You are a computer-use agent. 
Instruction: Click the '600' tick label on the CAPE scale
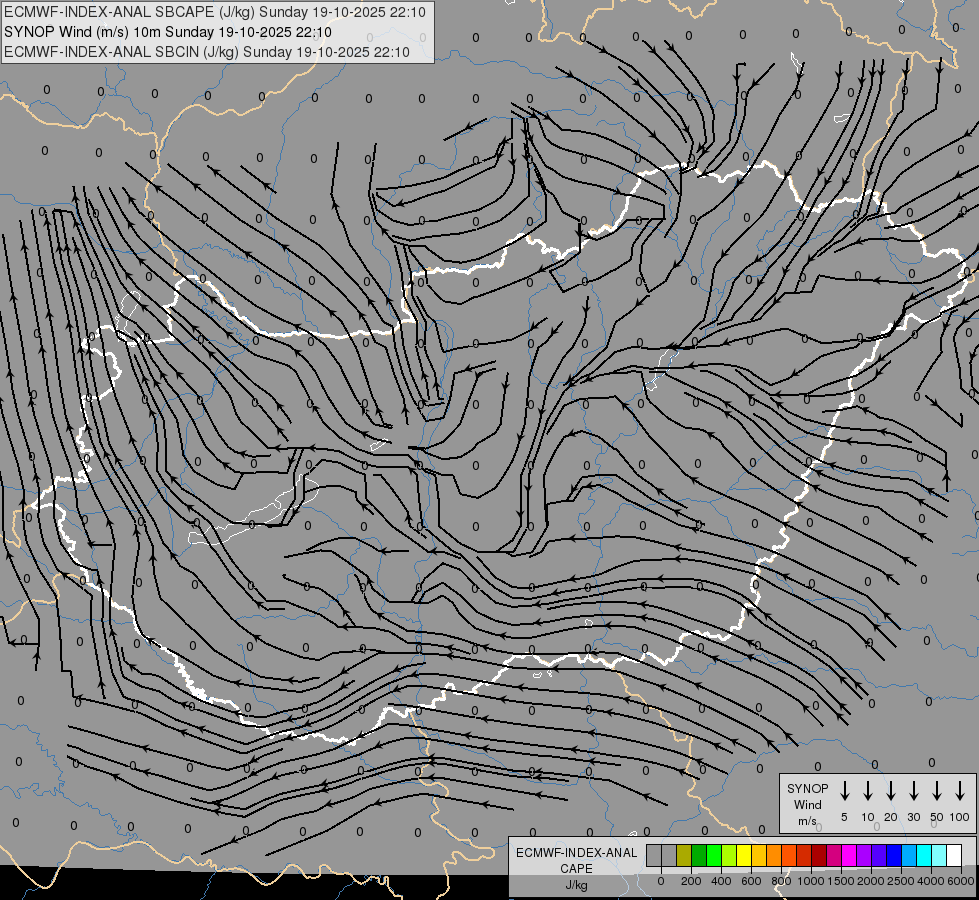click(x=751, y=881)
